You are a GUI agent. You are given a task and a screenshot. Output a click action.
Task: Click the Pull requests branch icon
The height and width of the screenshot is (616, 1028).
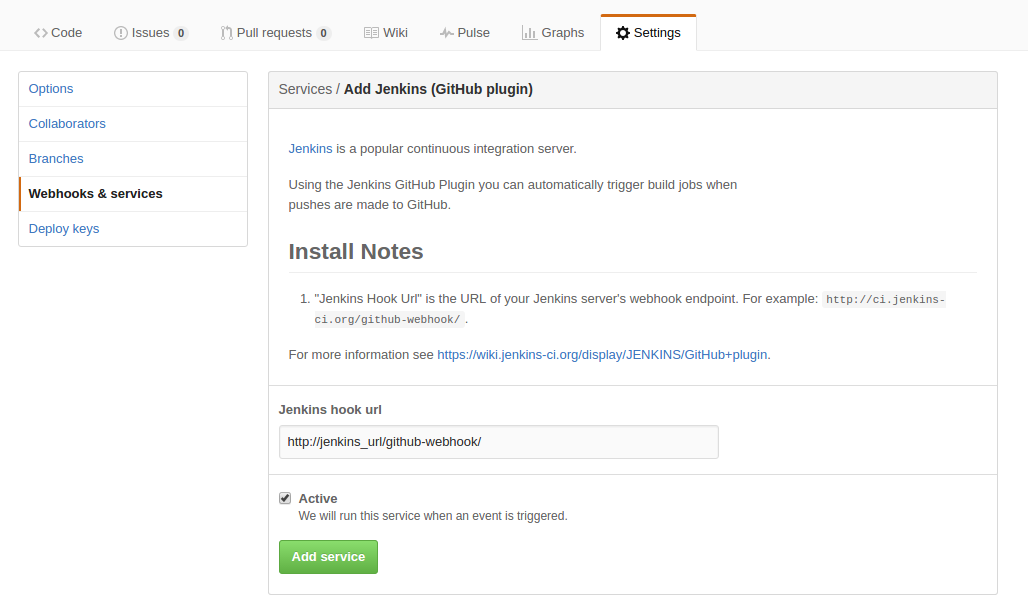(x=226, y=33)
